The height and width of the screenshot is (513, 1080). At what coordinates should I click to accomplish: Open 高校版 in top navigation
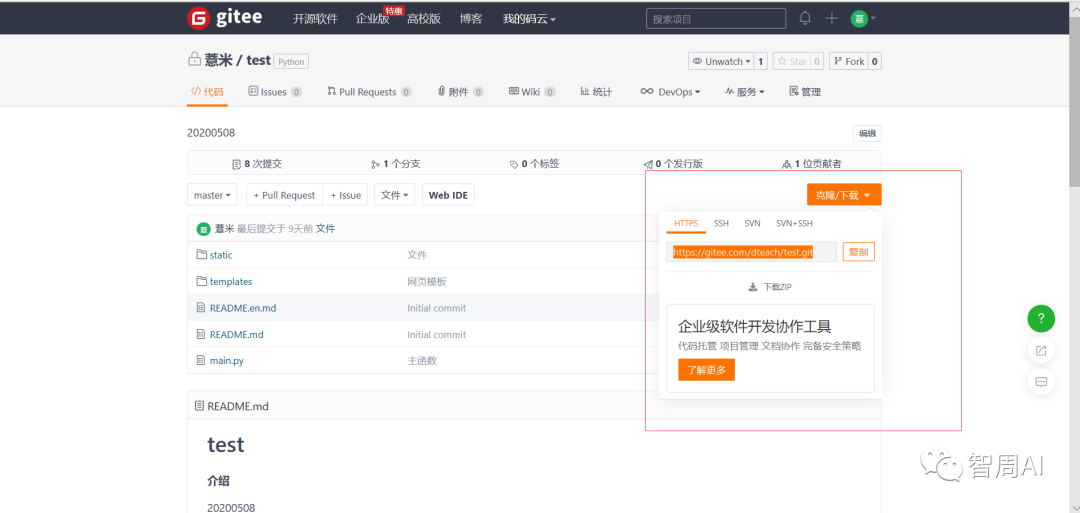(x=424, y=19)
